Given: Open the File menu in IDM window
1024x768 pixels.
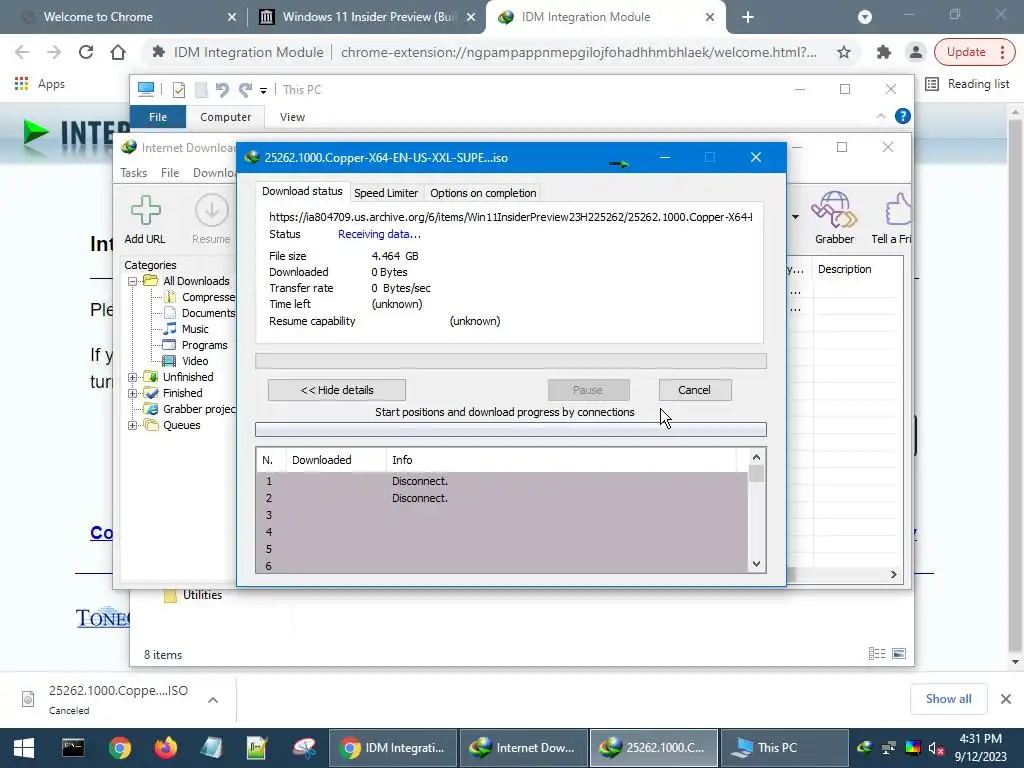Looking at the screenshot, I should pyautogui.click(x=170, y=172).
